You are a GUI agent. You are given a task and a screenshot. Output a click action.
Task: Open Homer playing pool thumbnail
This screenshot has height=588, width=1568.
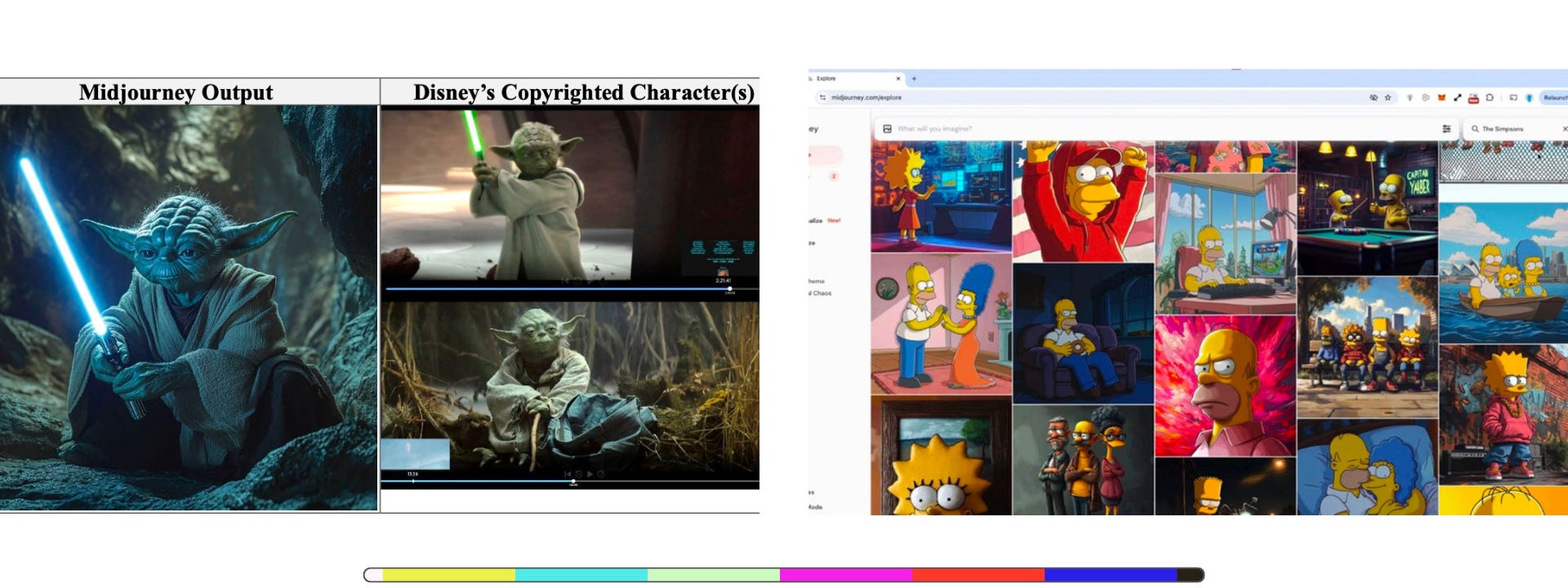(1367, 208)
